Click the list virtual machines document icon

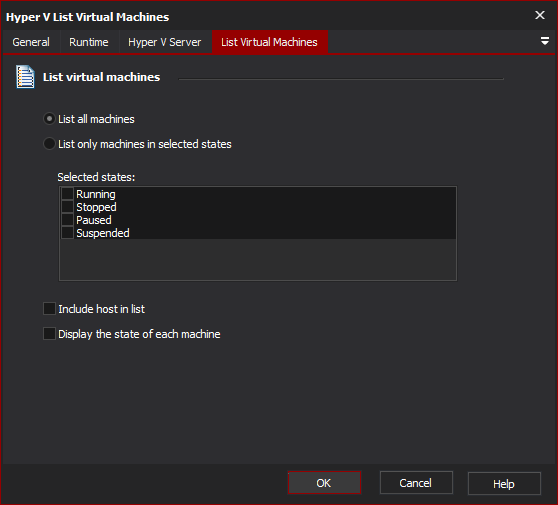tap(25, 77)
